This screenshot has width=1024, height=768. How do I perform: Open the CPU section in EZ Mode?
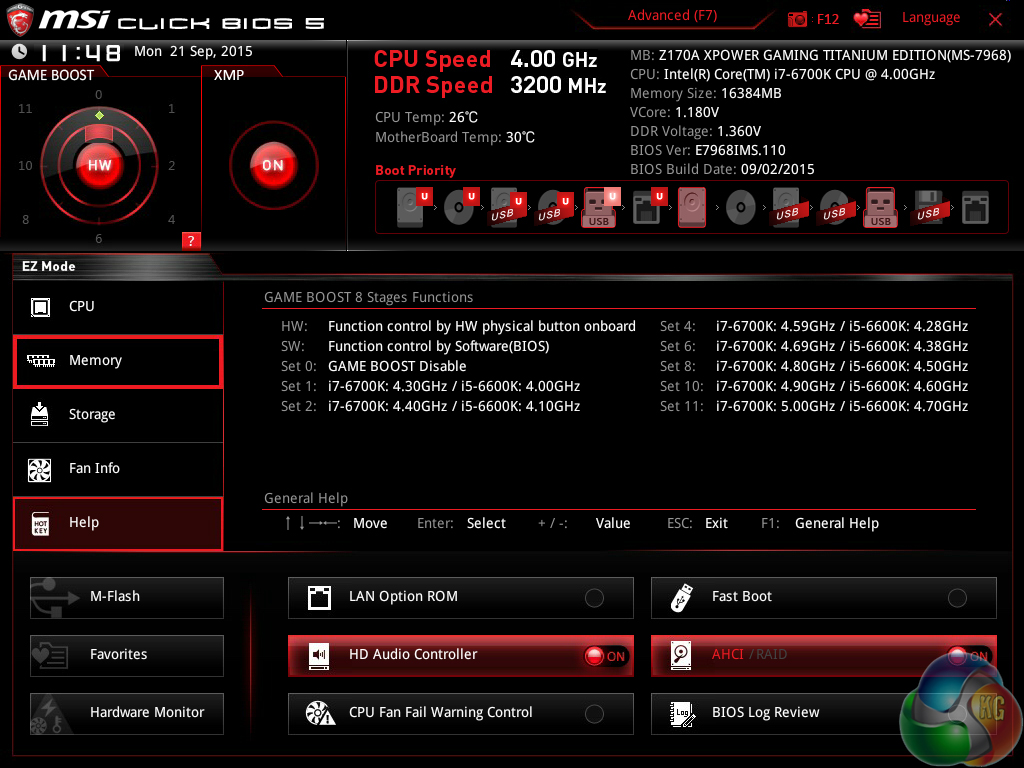pos(118,306)
